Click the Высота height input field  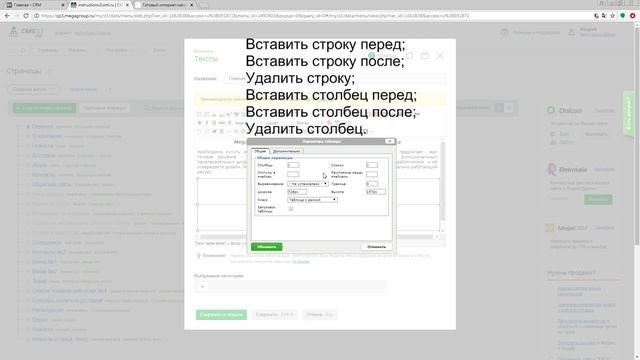tap(376, 191)
